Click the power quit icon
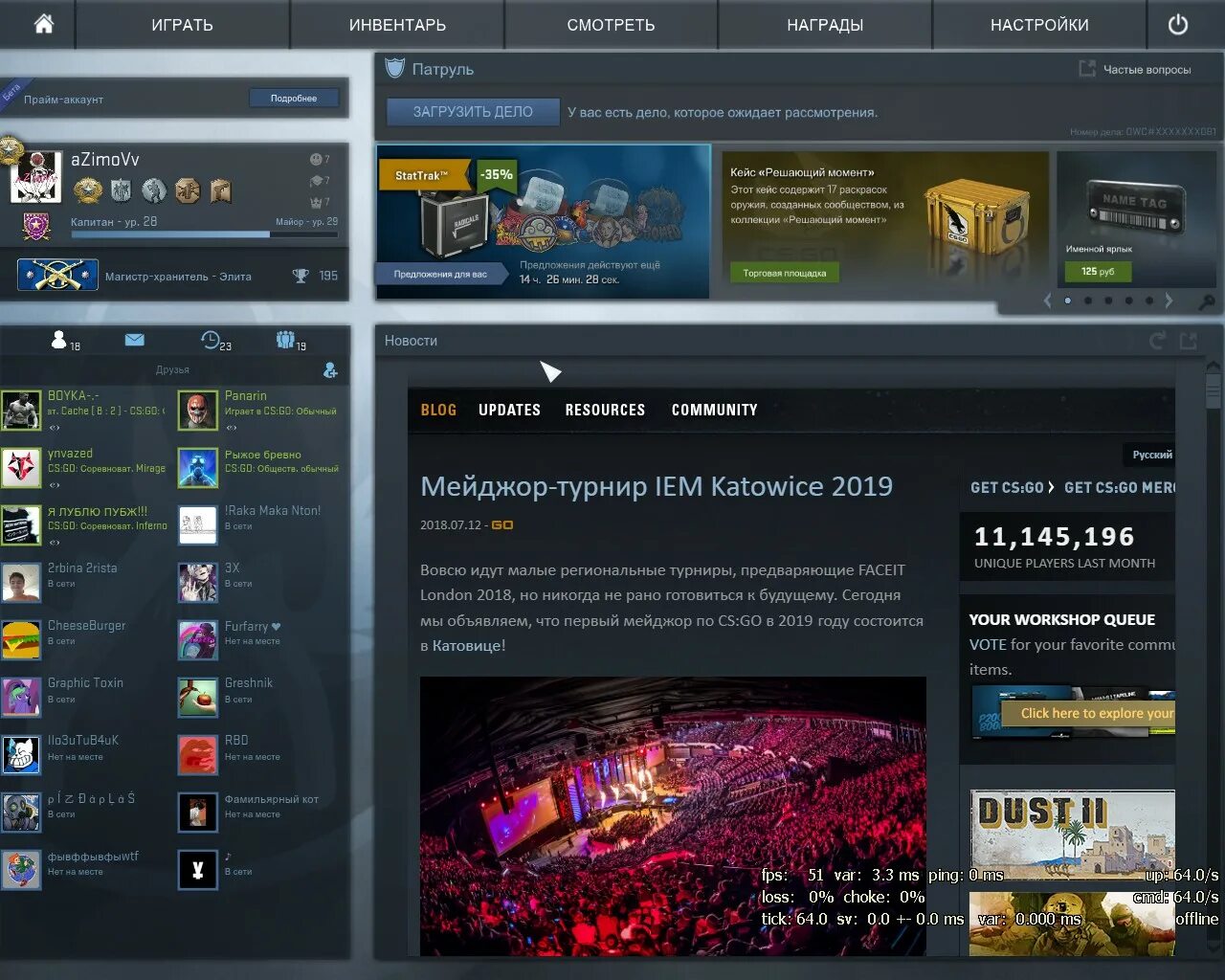This screenshot has width=1225, height=980. coord(1178,25)
